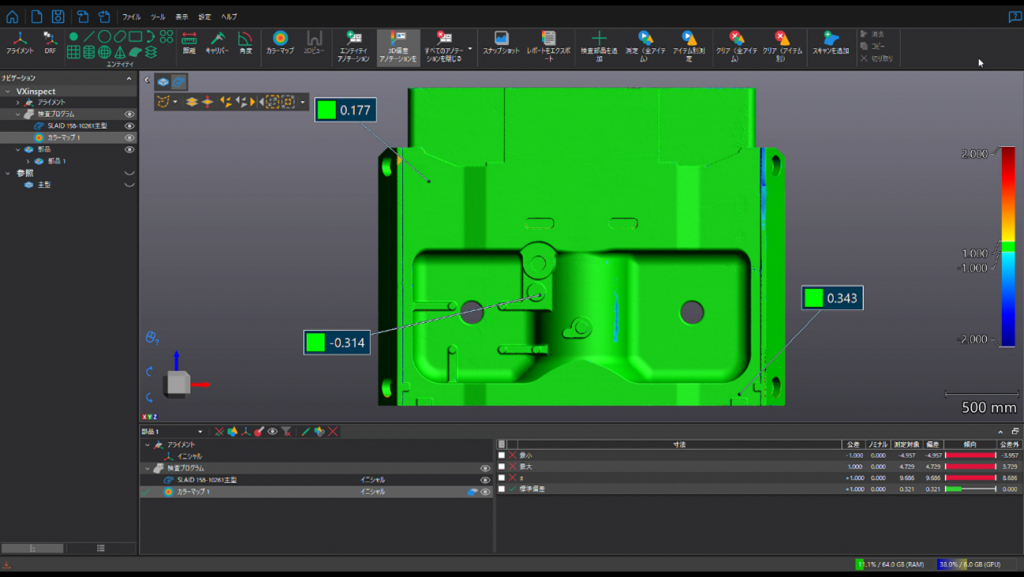1024x577 pixels.
Task: Click the DRF tool icon
Action: 50,41
